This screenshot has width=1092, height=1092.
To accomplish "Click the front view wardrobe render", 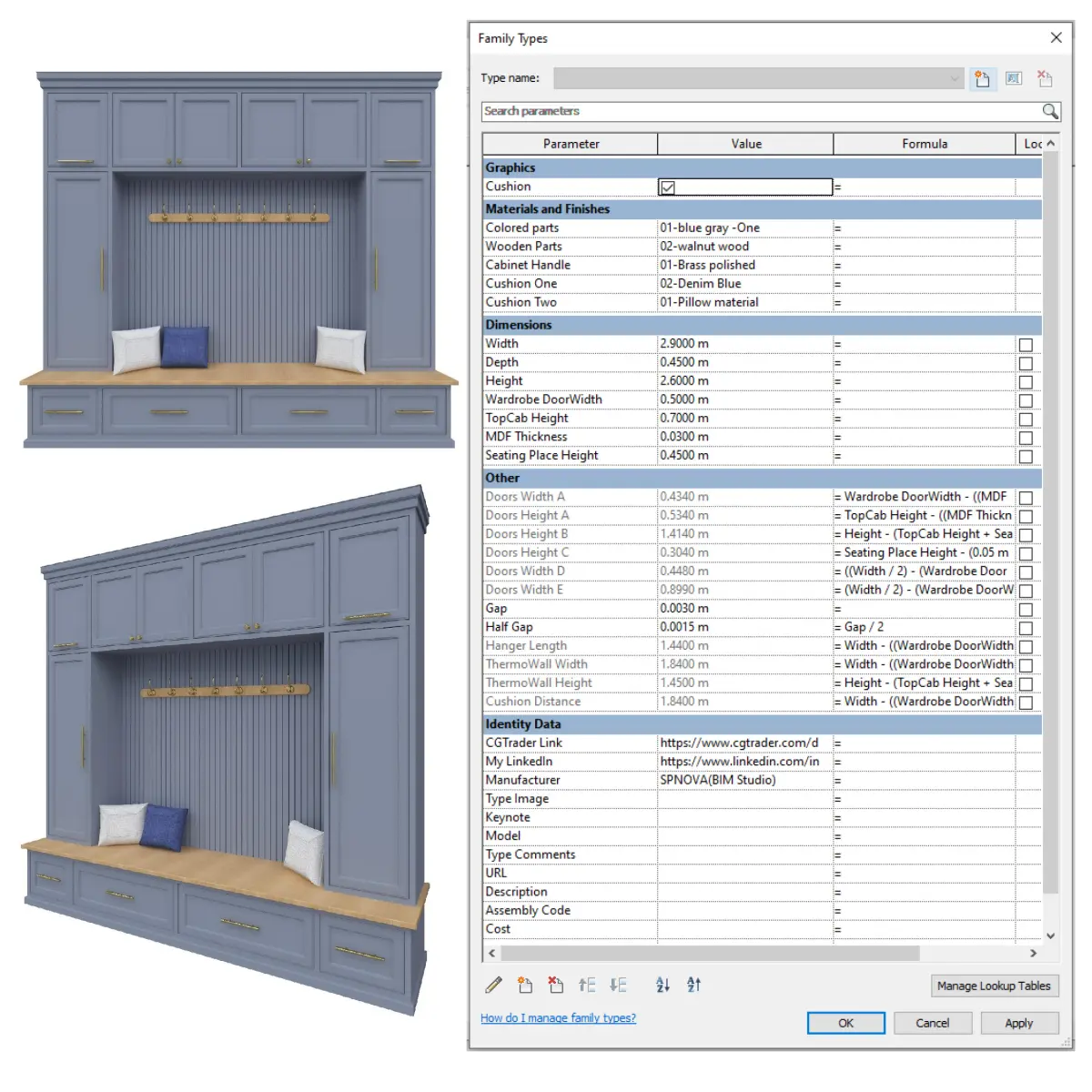I will (x=239, y=259).
